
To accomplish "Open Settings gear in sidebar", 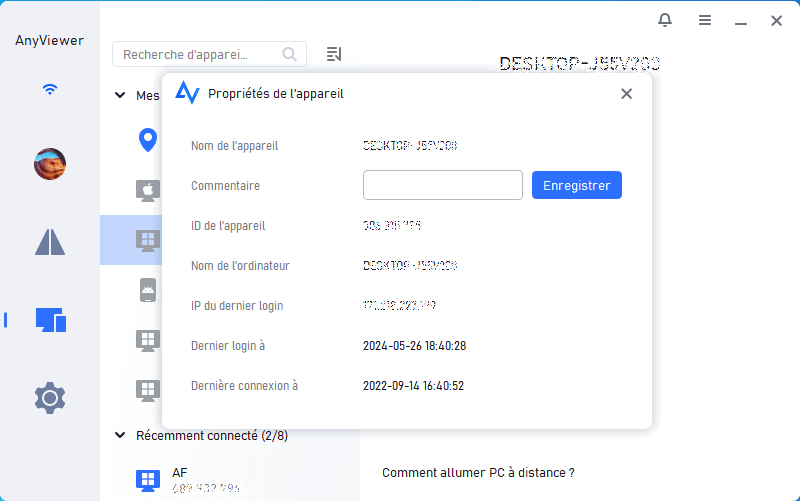I will point(50,397).
